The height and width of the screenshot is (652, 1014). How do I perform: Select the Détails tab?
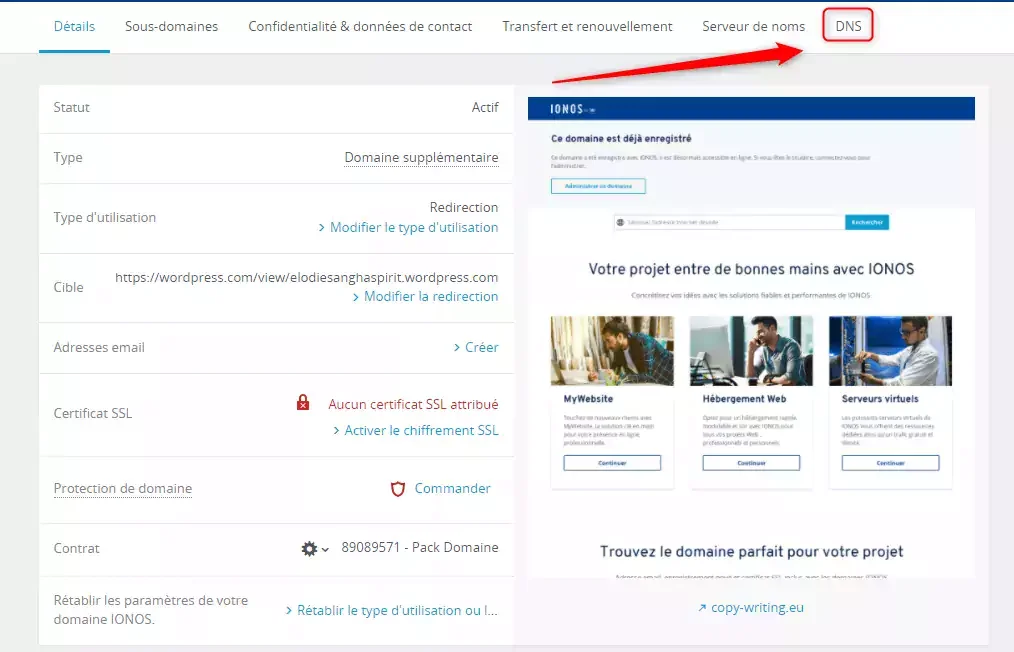74,27
